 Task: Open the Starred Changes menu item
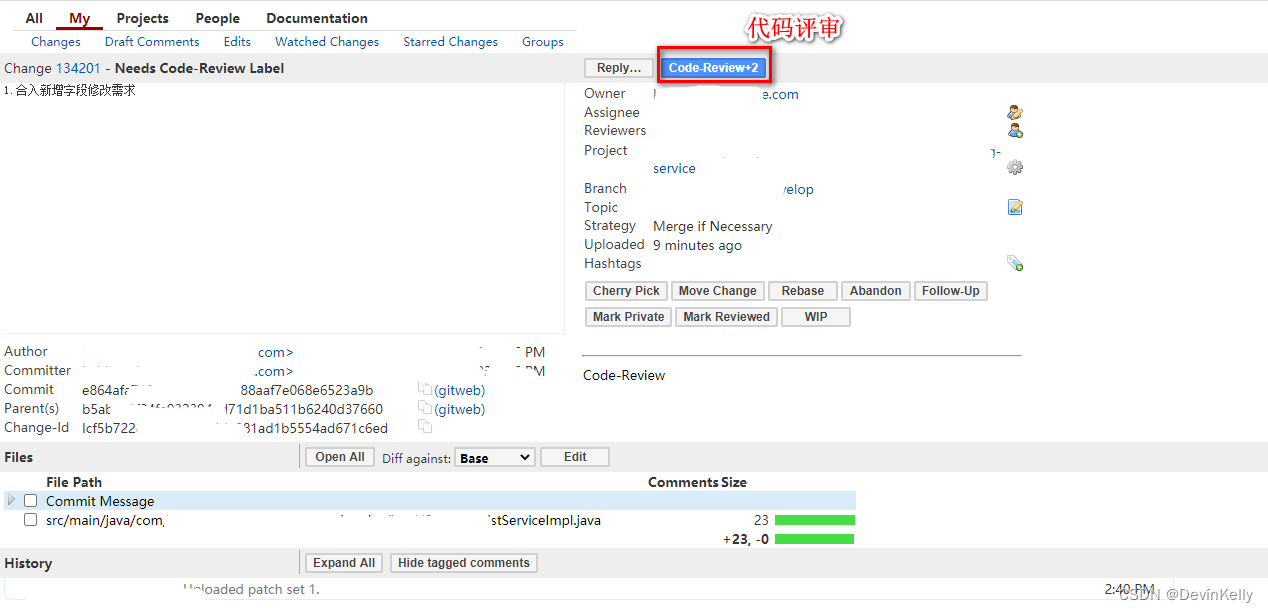point(450,41)
